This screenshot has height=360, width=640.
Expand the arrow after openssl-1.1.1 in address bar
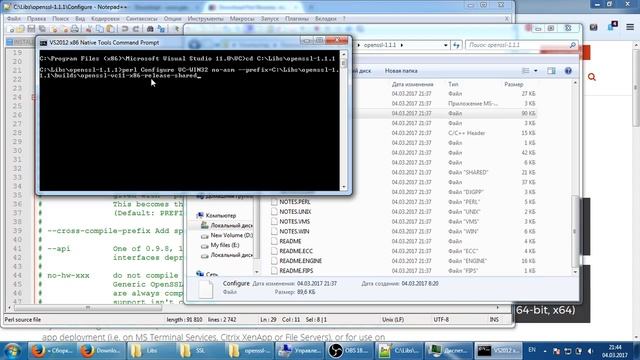pyautogui.click(x=402, y=45)
